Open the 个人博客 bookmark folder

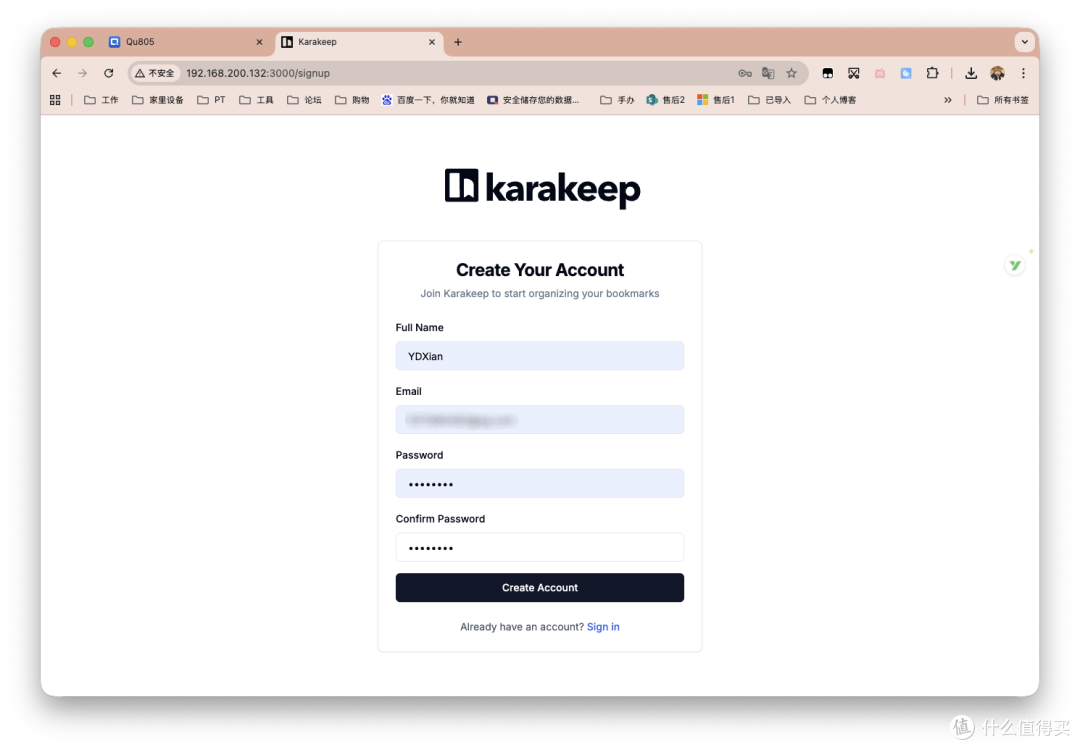pyautogui.click(x=831, y=100)
